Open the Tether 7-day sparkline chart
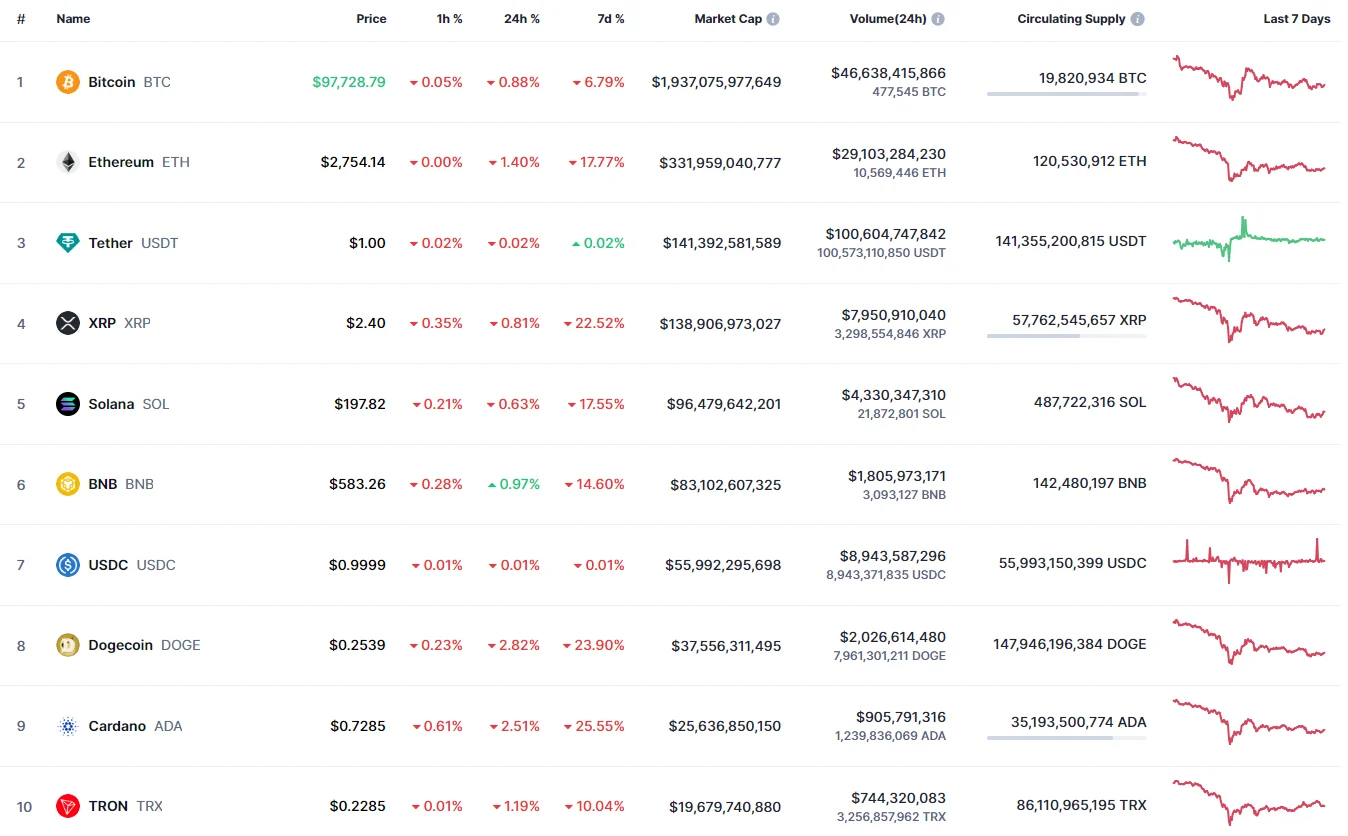Image resolution: width=1348 pixels, height=836 pixels. point(1249,240)
